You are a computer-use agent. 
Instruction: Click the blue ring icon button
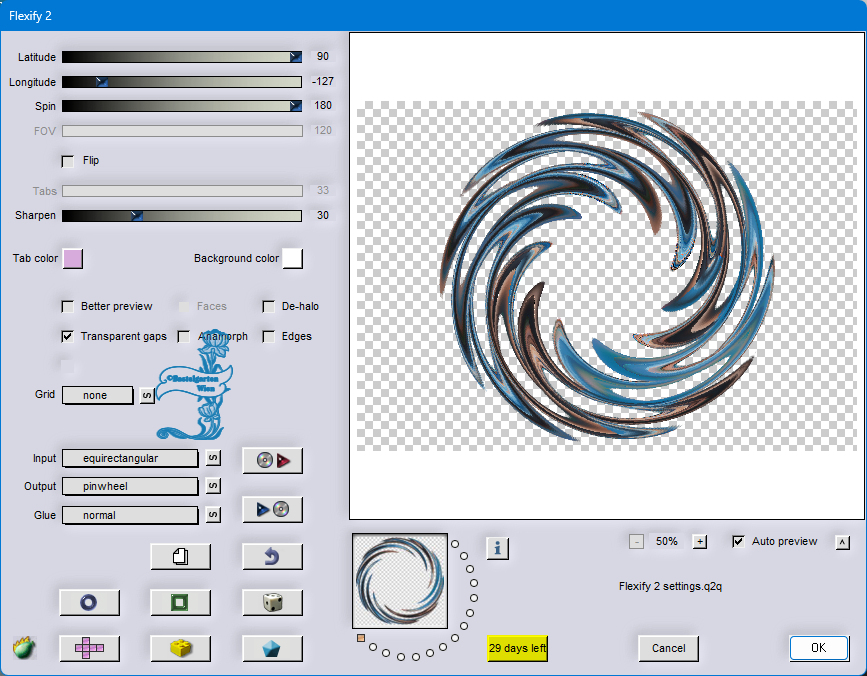[x=89, y=602]
